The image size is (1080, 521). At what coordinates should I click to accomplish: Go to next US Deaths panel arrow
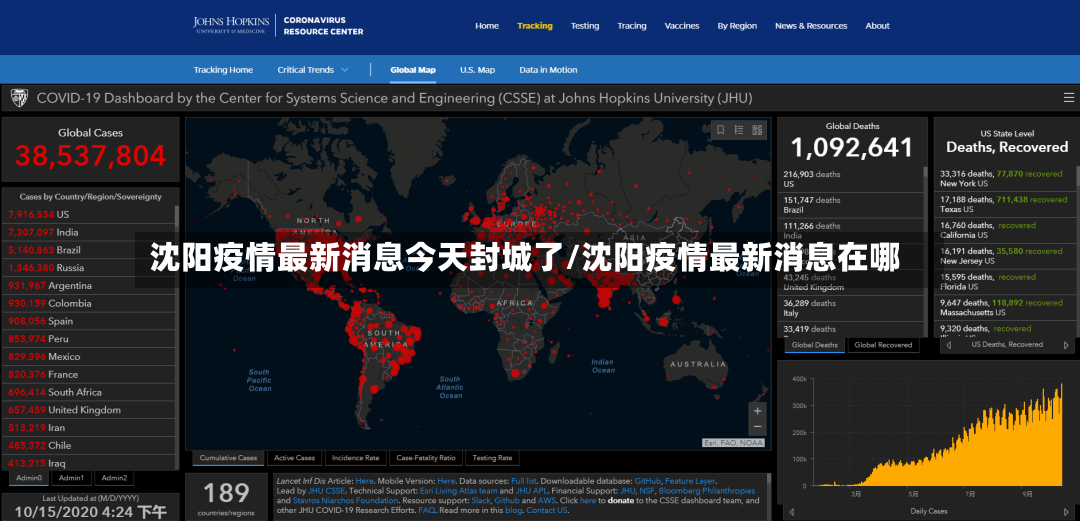(x=1066, y=345)
